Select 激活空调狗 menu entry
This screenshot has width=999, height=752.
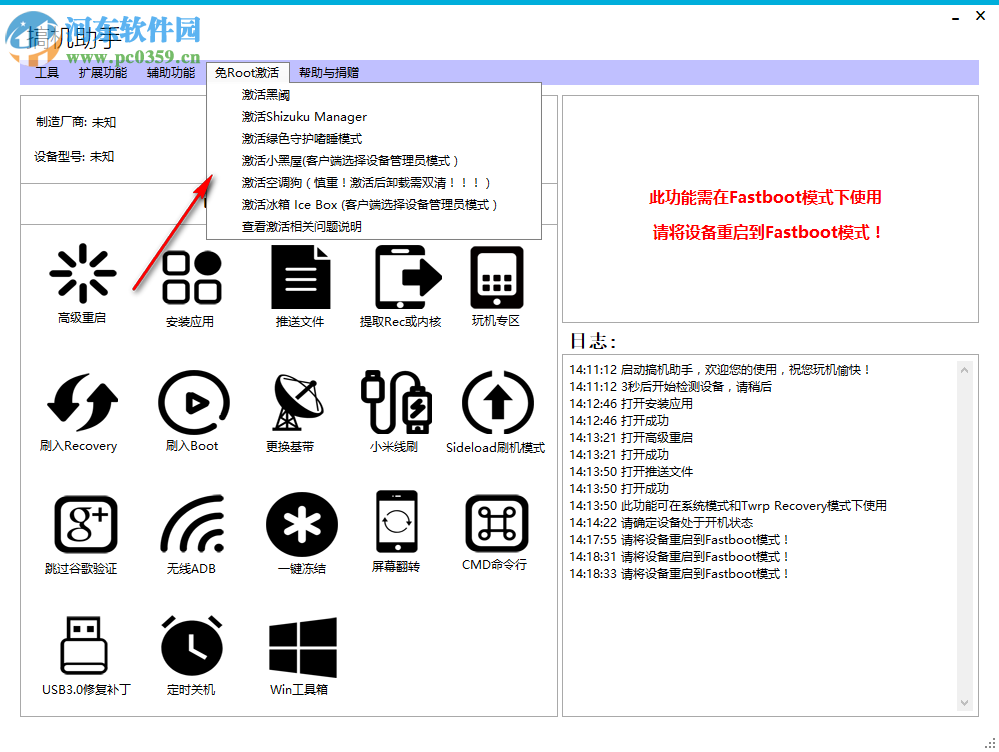(374, 183)
